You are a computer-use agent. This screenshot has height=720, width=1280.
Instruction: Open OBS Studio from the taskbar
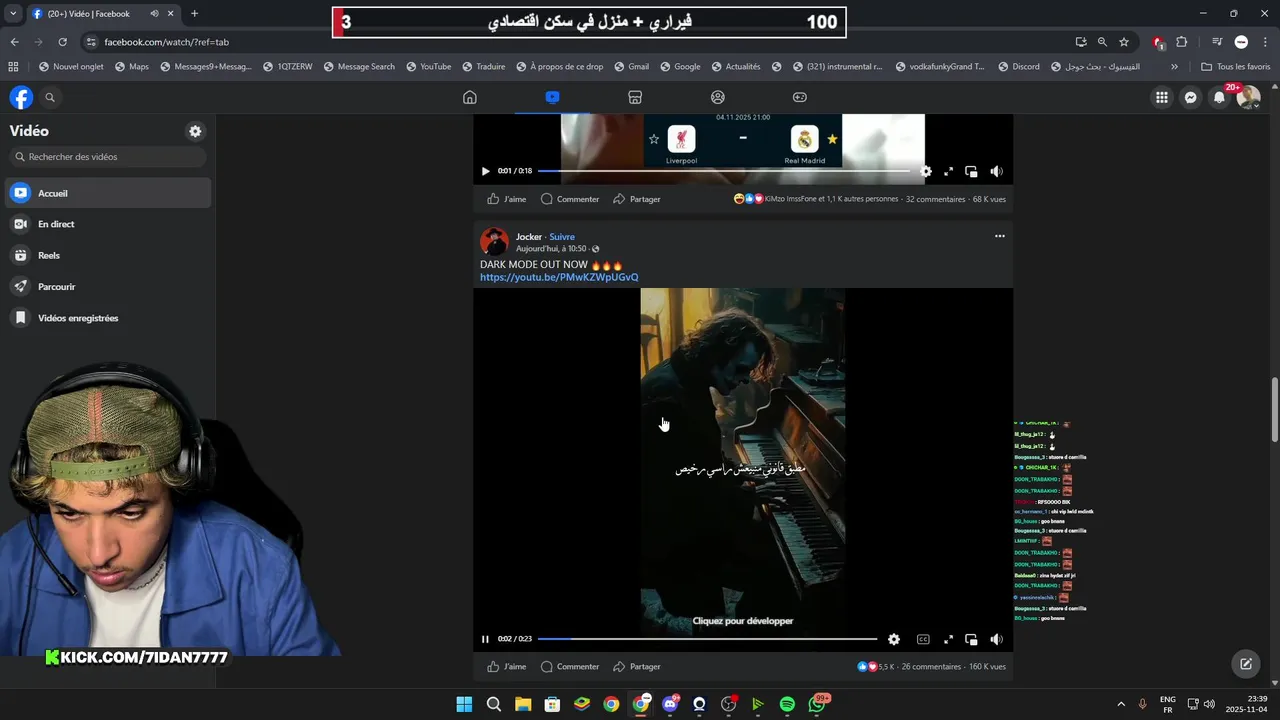tap(728, 704)
